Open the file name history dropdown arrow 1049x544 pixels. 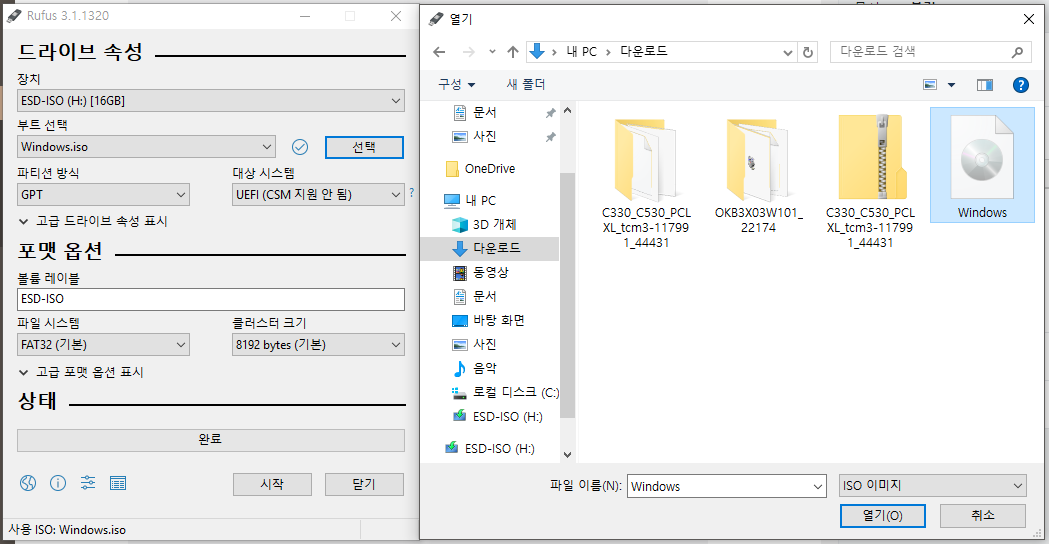point(818,486)
